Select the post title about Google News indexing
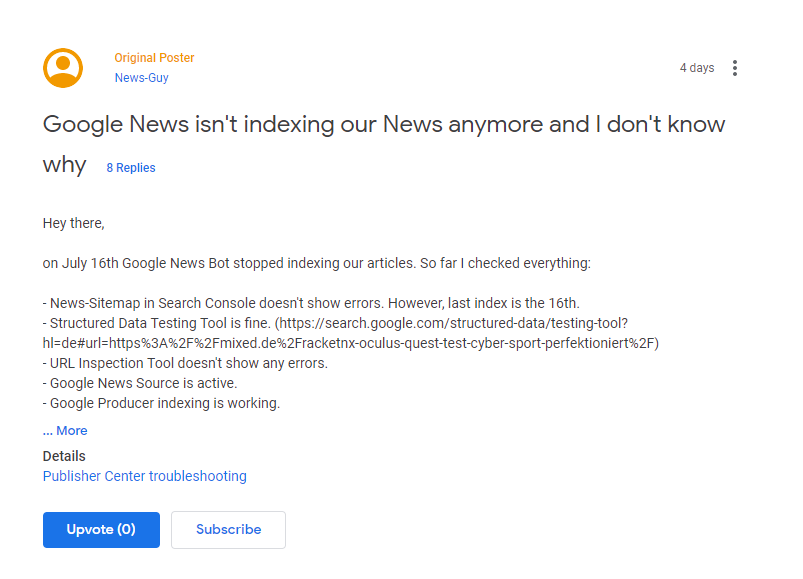Screen dimensions: 803x579 383,124
